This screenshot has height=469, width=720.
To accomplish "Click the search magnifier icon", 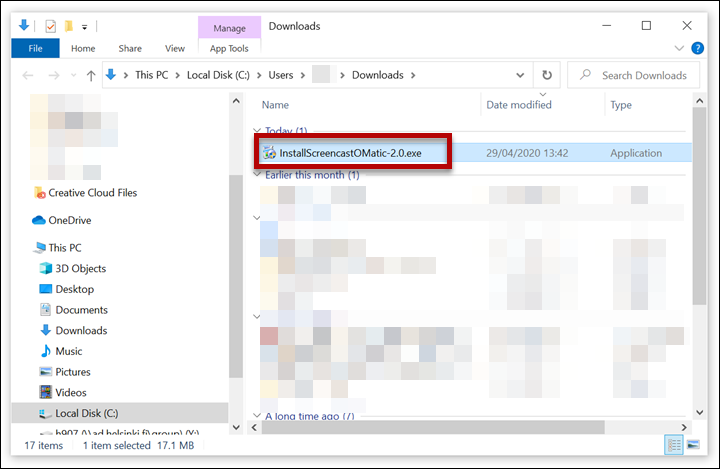I will 585,74.
